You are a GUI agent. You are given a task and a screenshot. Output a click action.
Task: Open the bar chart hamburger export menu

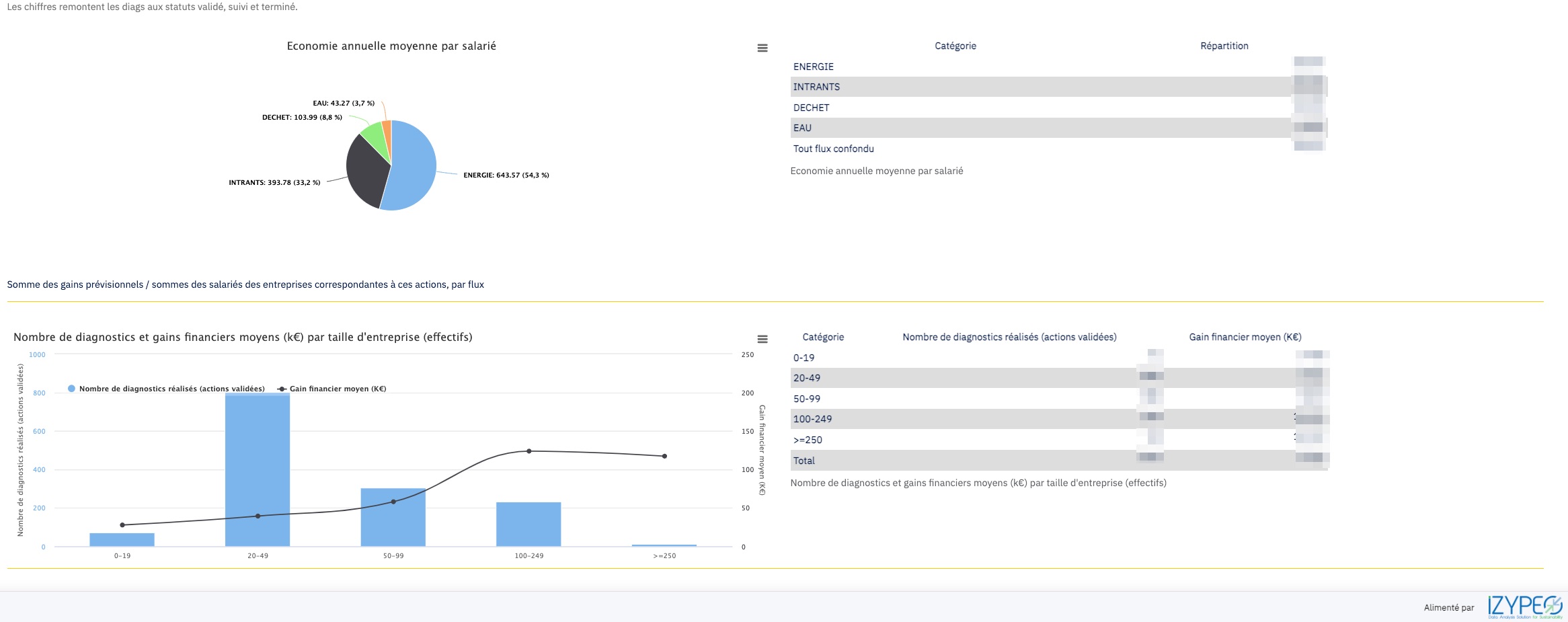762,339
